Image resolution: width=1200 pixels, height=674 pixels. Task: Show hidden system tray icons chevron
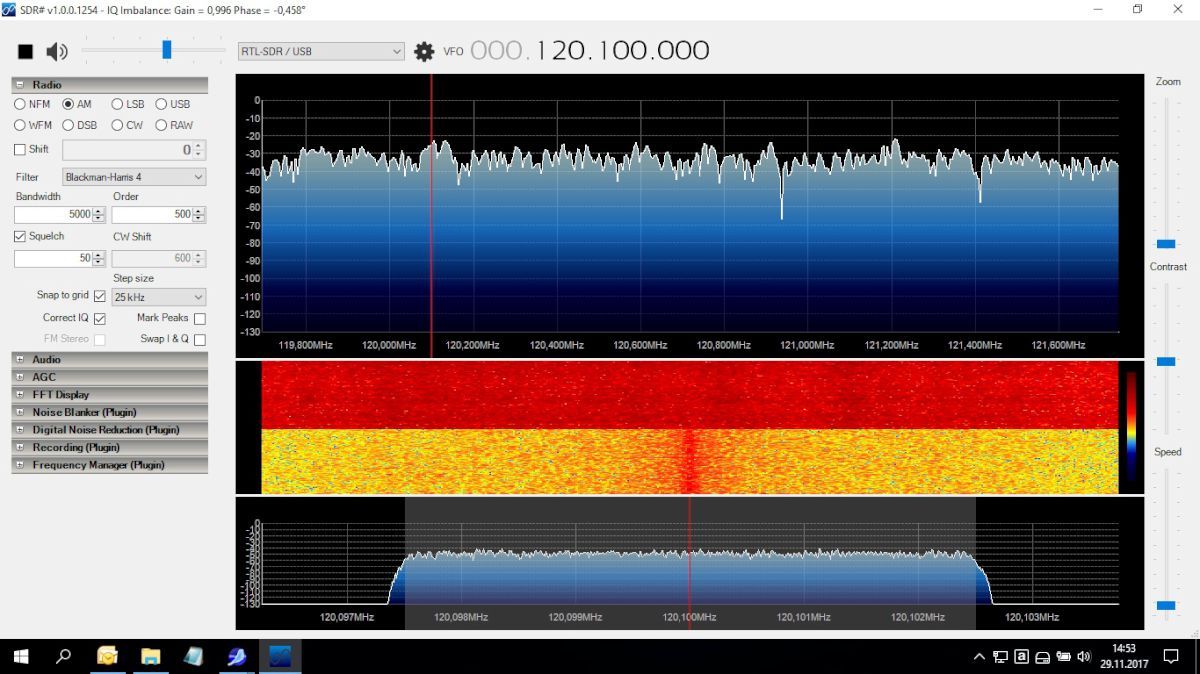pyautogui.click(x=979, y=657)
